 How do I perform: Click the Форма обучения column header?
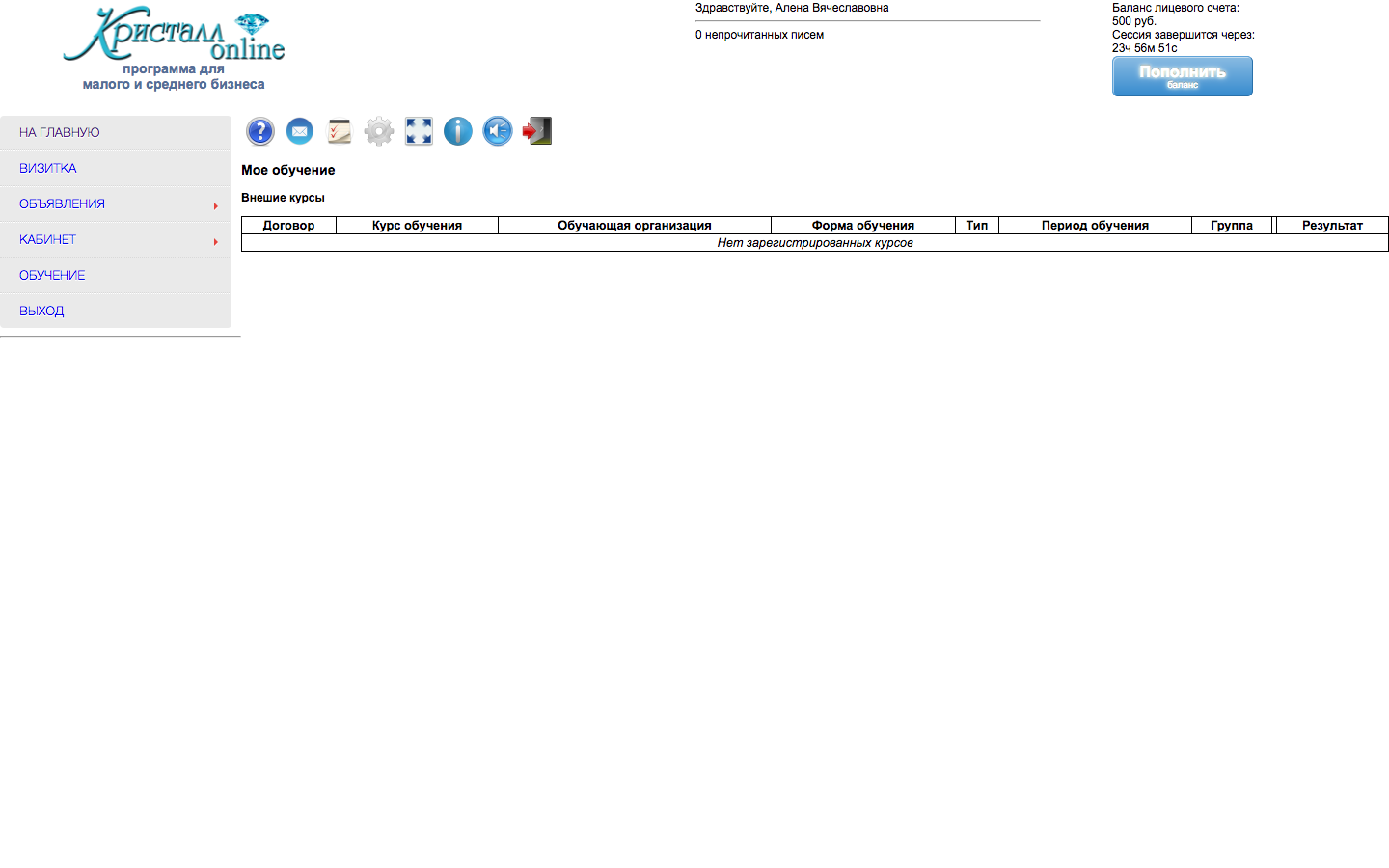863,226
